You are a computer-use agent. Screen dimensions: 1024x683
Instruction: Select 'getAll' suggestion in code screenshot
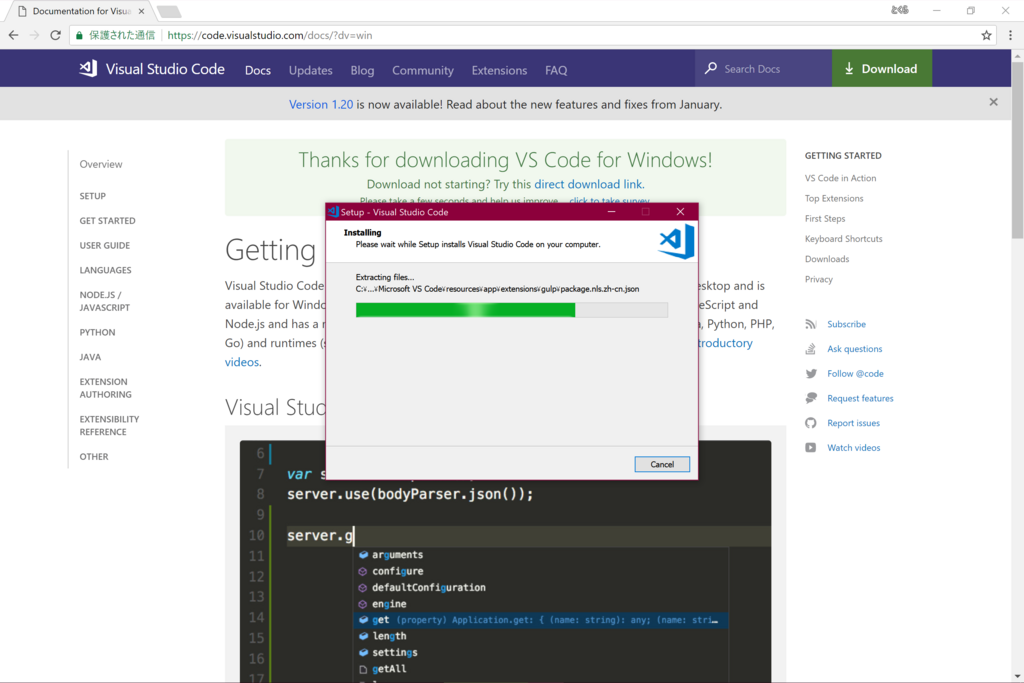(389, 669)
